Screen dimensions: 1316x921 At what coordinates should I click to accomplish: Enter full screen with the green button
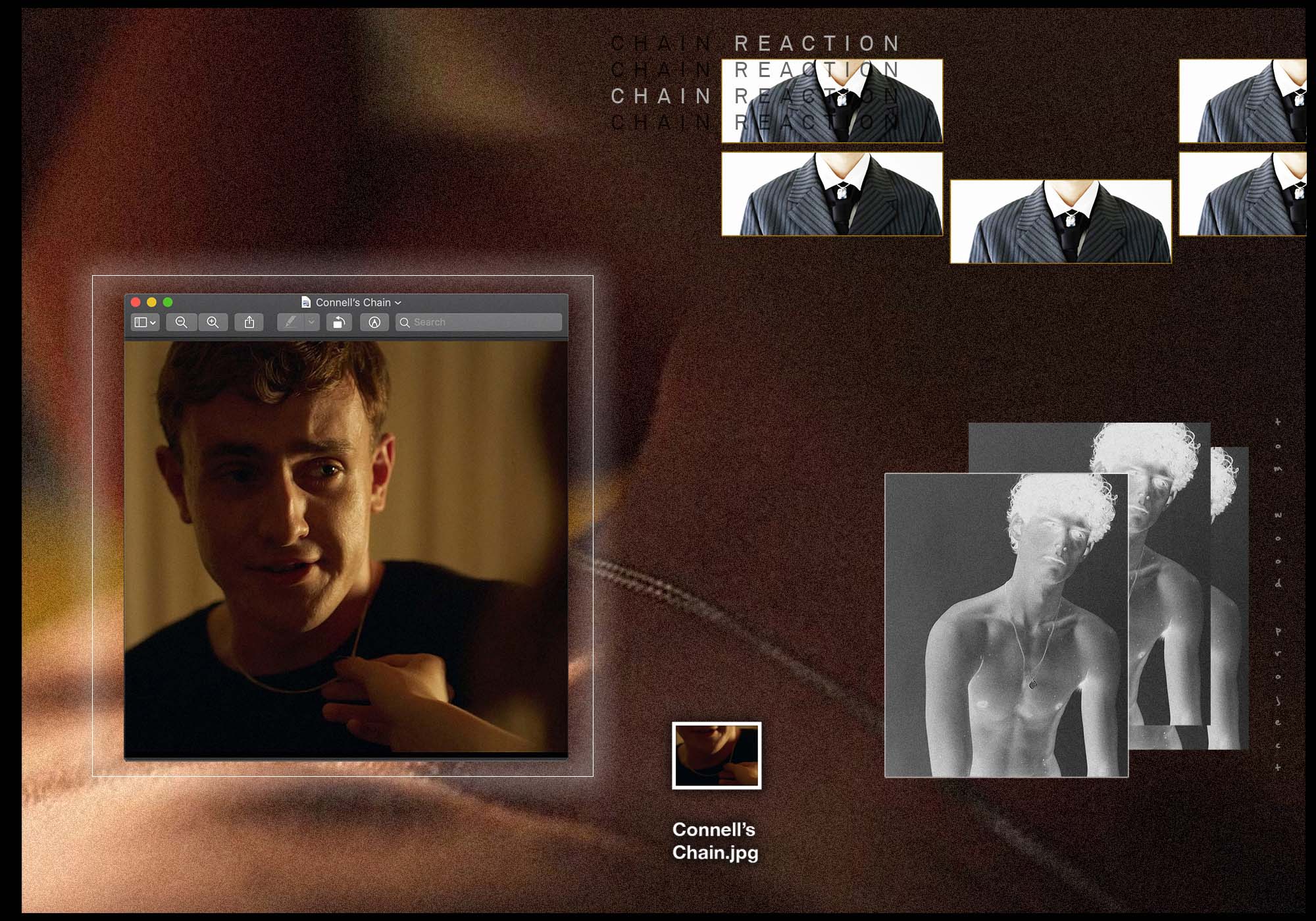tap(168, 302)
